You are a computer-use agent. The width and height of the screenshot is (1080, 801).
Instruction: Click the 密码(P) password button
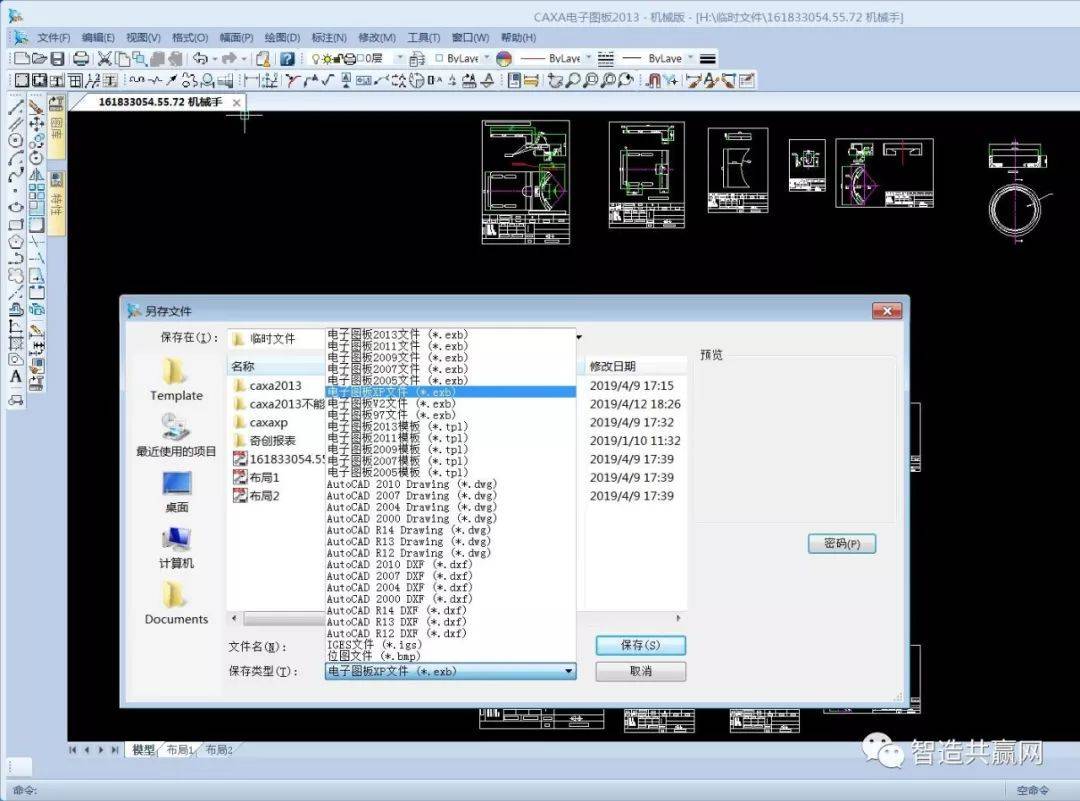click(x=842, y=543)
